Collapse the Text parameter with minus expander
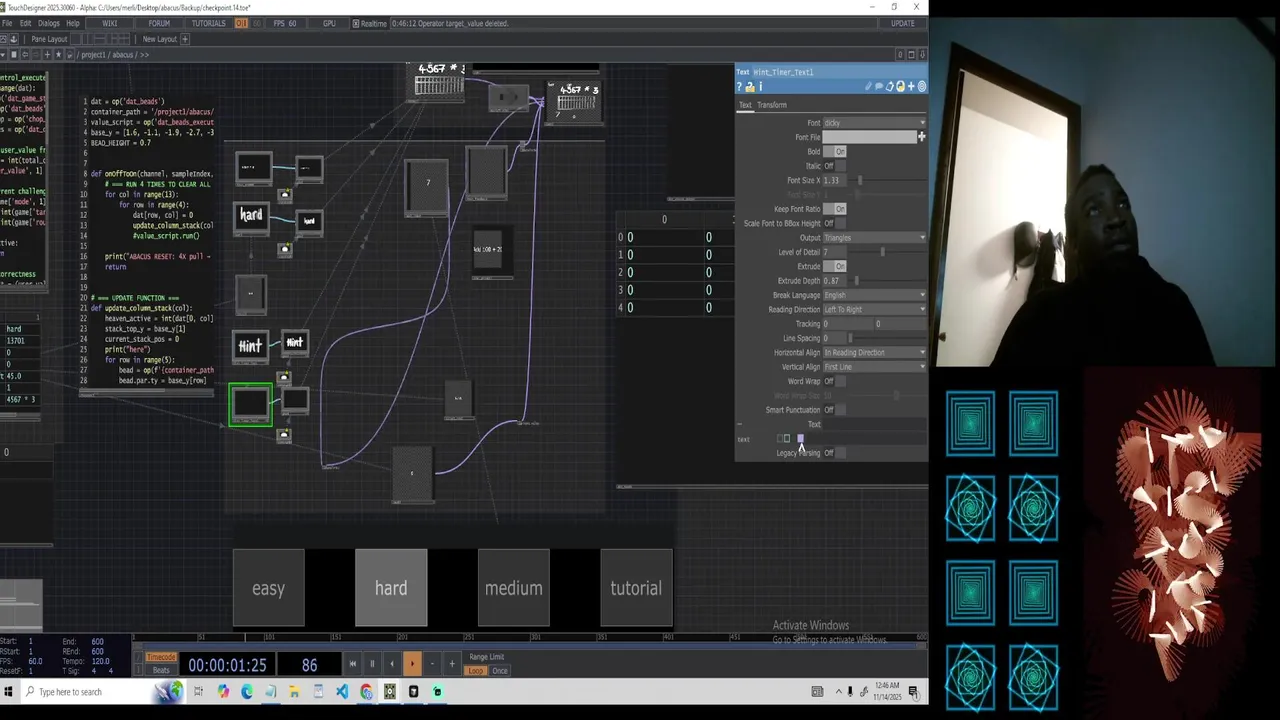This screenshot has width=1280, height=720. (x=740, y=425)
